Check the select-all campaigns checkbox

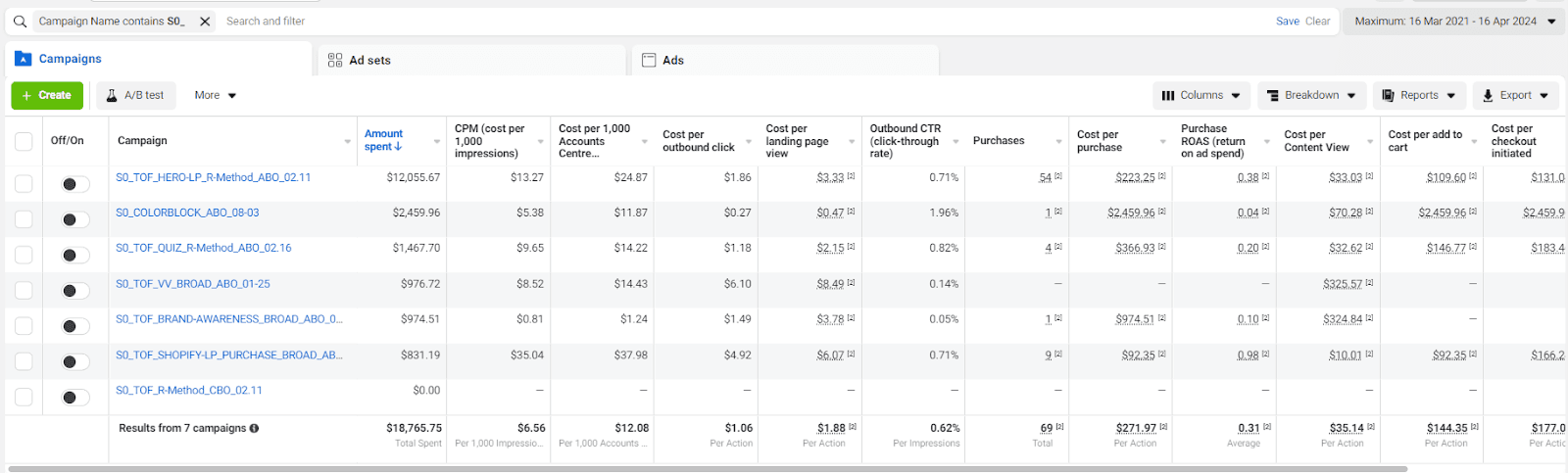[24, 142]
